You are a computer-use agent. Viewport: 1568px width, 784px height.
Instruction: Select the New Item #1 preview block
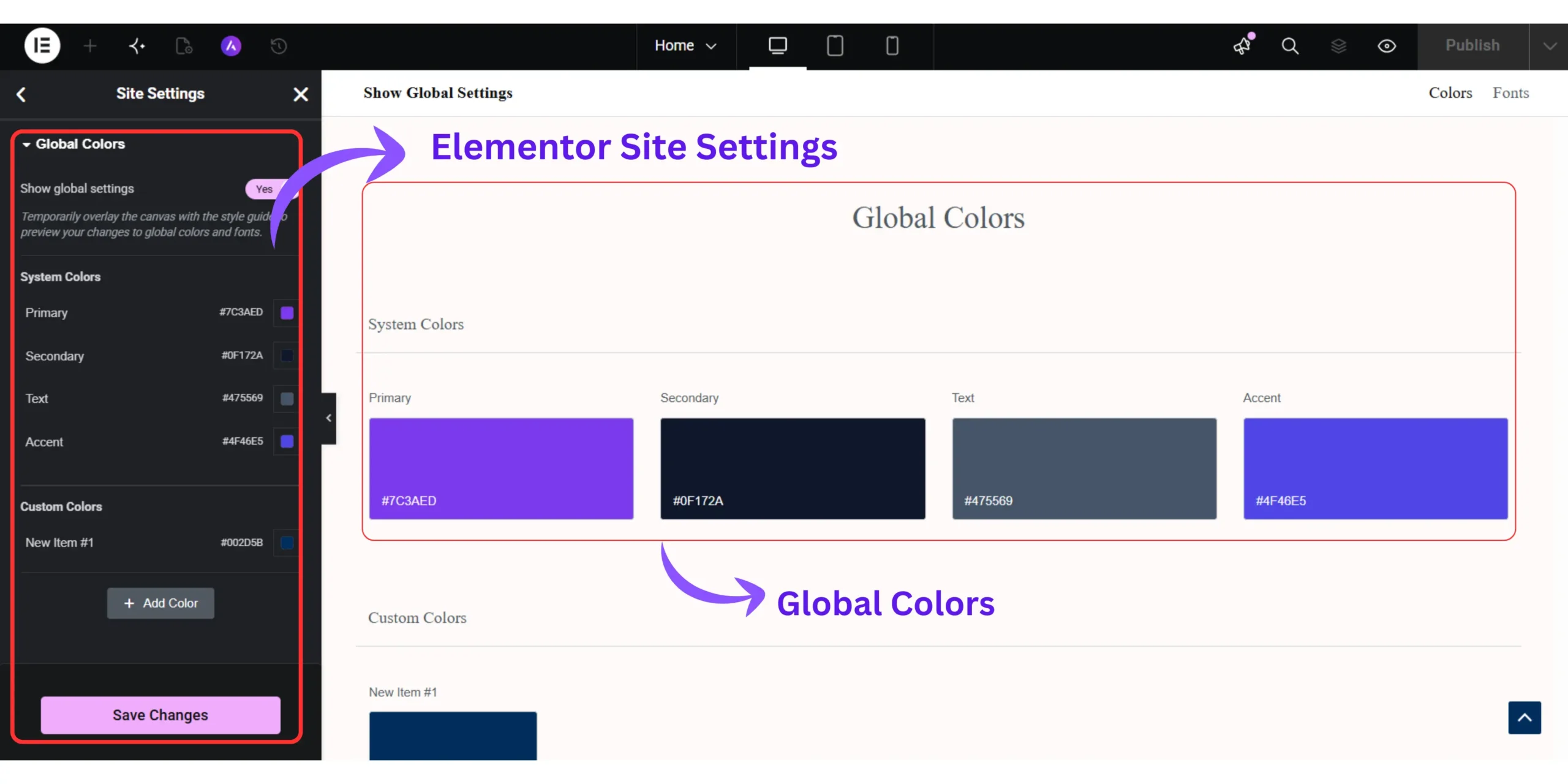point(453,736)
